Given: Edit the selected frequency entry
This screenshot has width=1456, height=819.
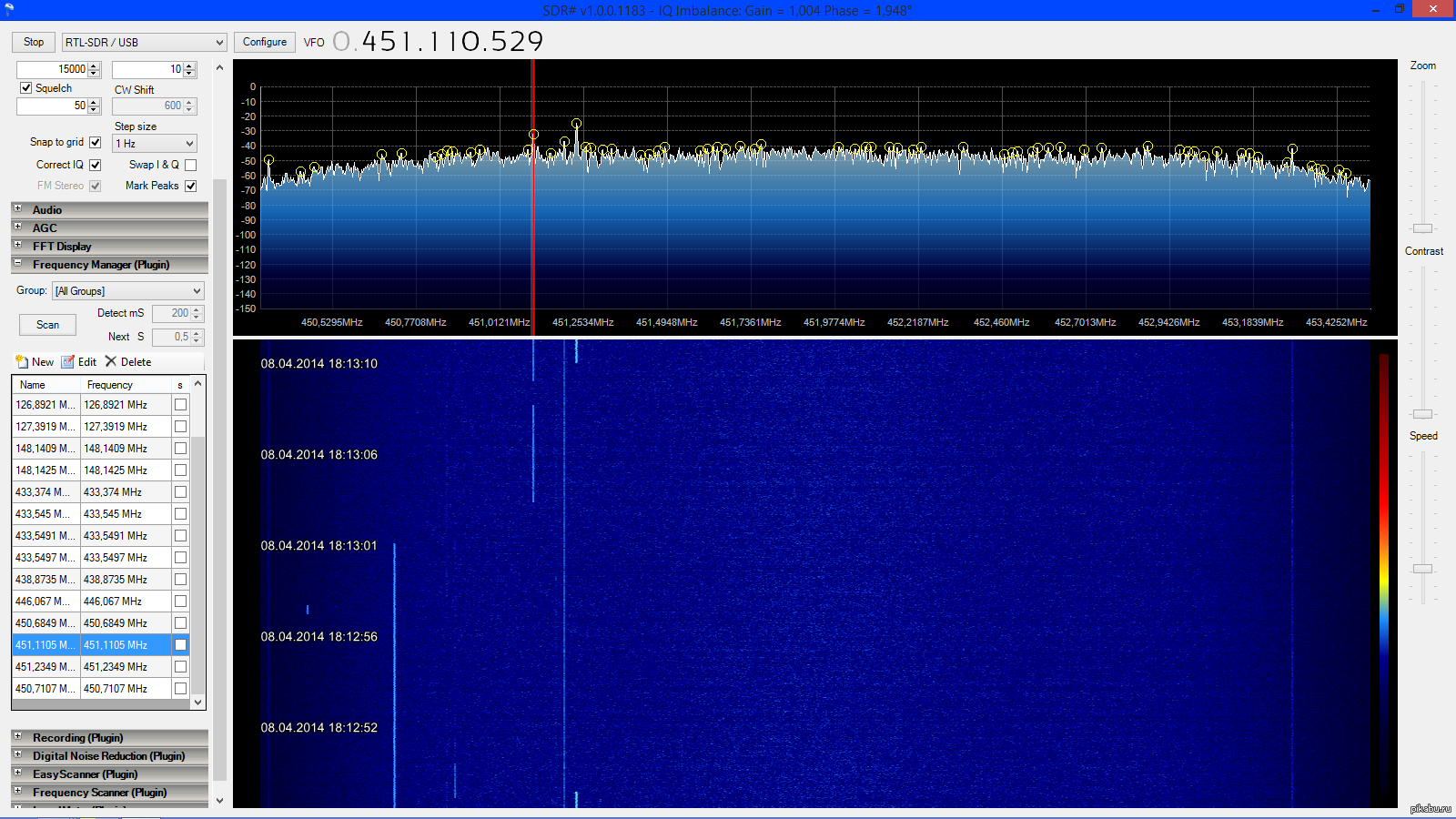Looking at the screenshot, I should [x=79, y=361].
